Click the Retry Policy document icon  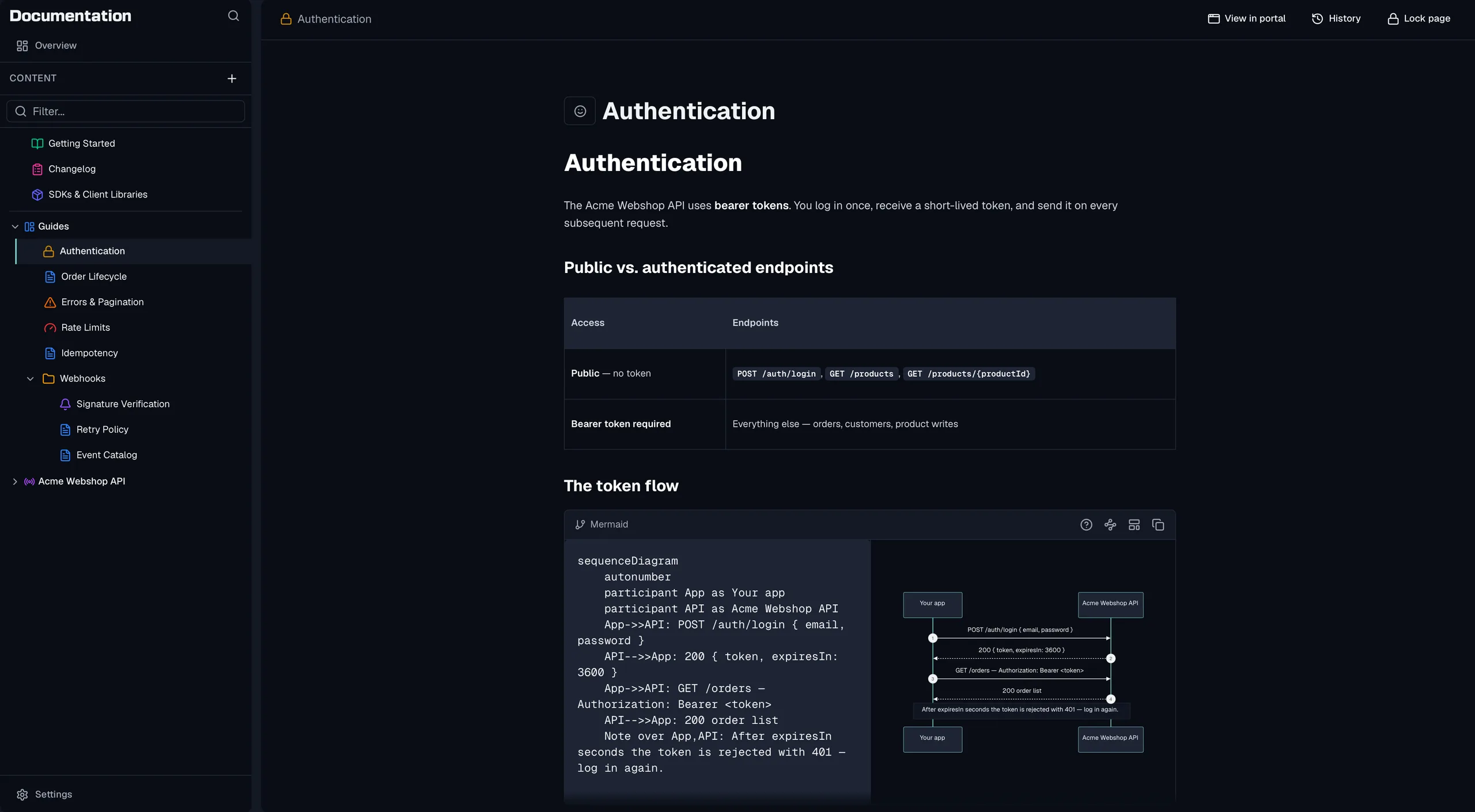click(65, 430)
